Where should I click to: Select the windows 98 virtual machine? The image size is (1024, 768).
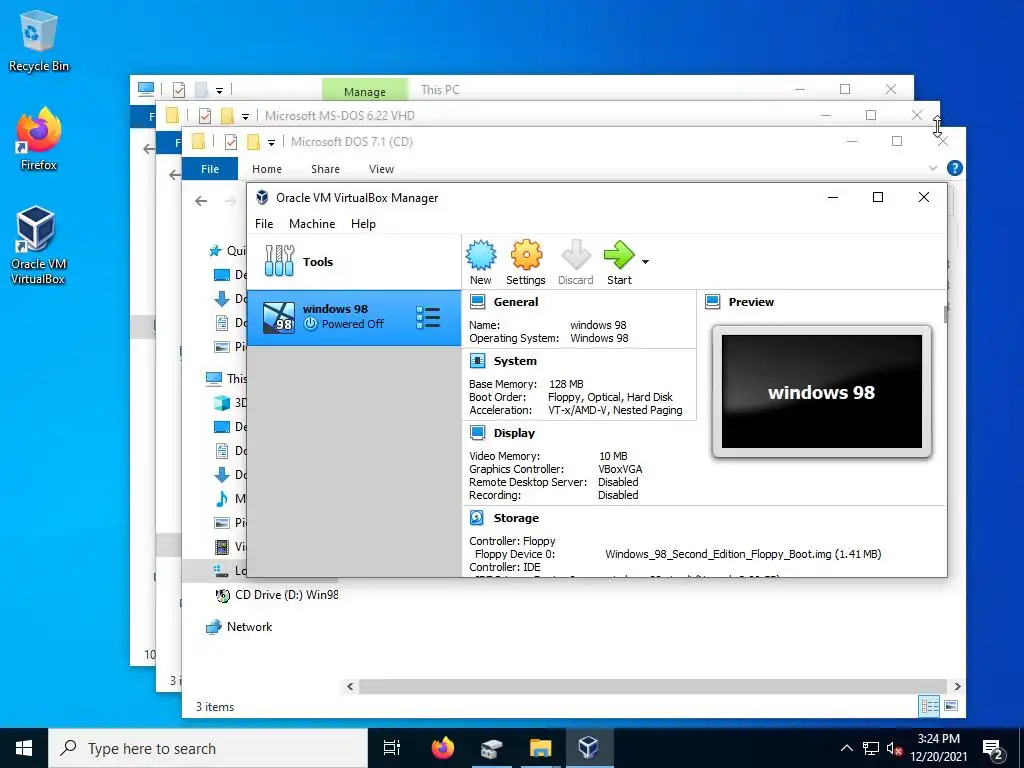coord(354,317)
